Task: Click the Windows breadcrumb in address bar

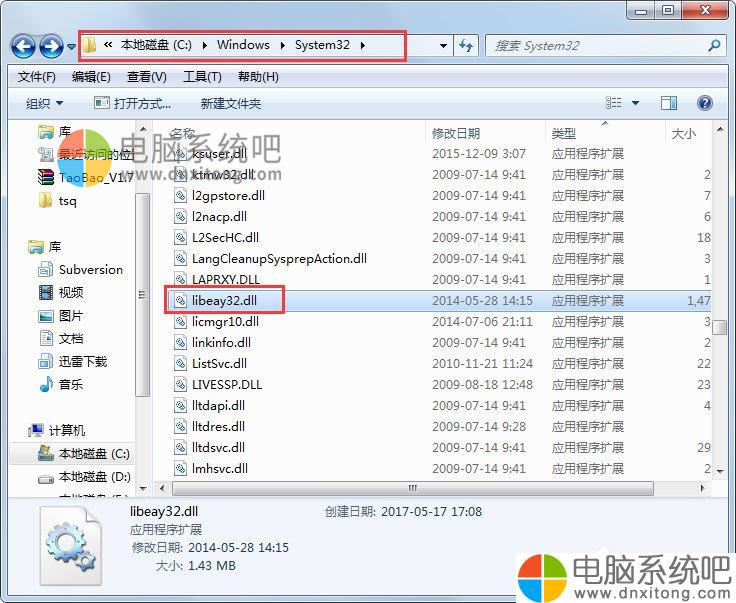Action: click(243, 45)
